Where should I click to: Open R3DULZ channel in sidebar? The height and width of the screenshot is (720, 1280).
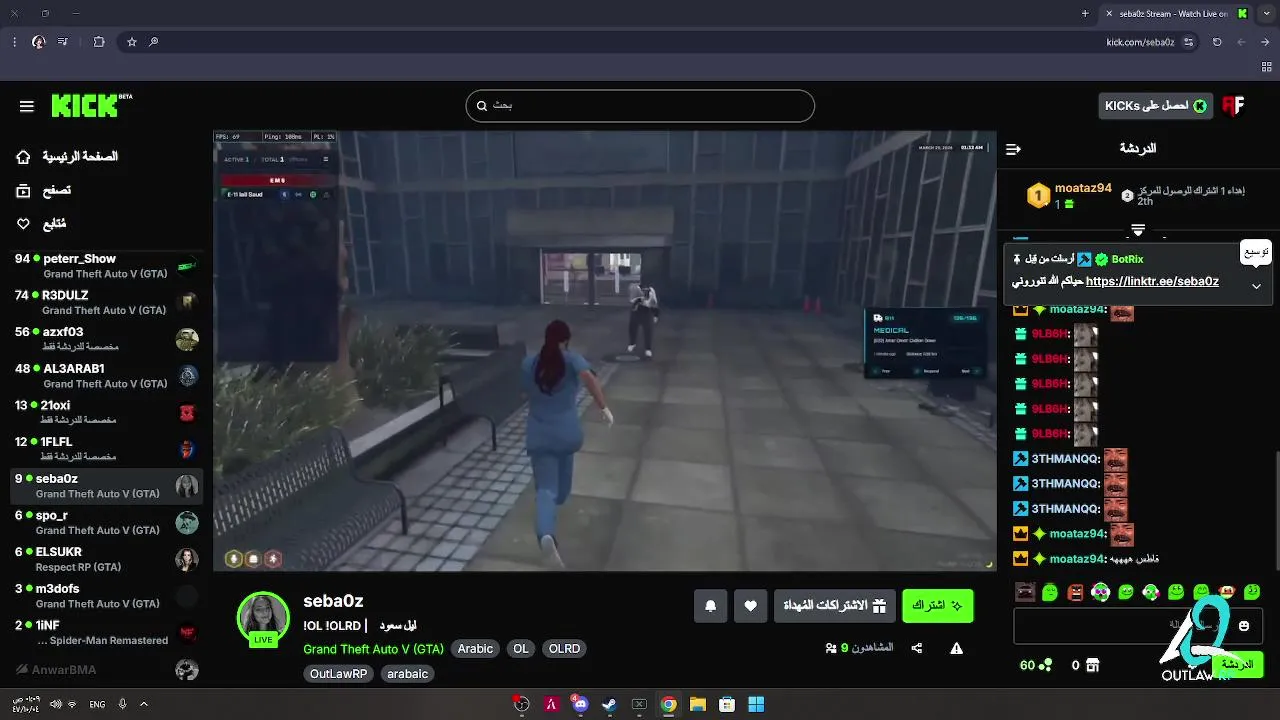point(106,302)
